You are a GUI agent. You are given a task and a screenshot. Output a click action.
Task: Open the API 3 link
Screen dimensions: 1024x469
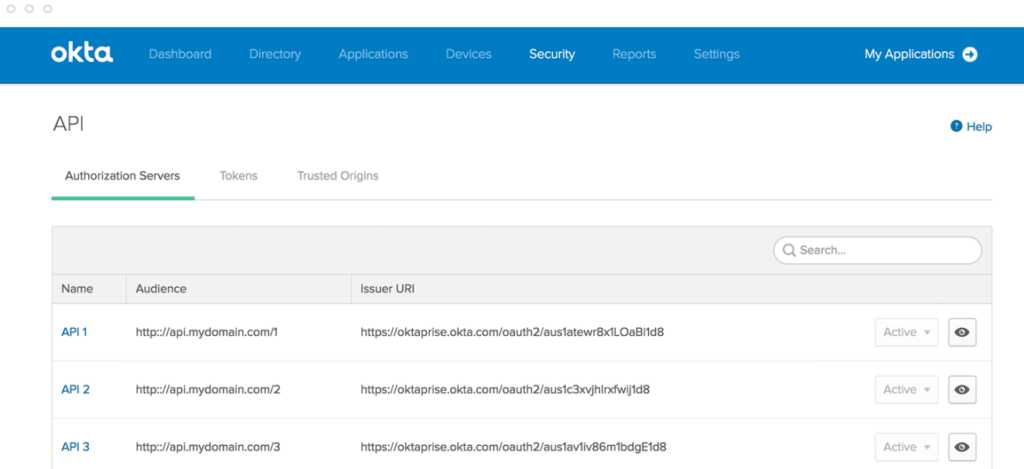pyautogui.click(x=75, y=447)
